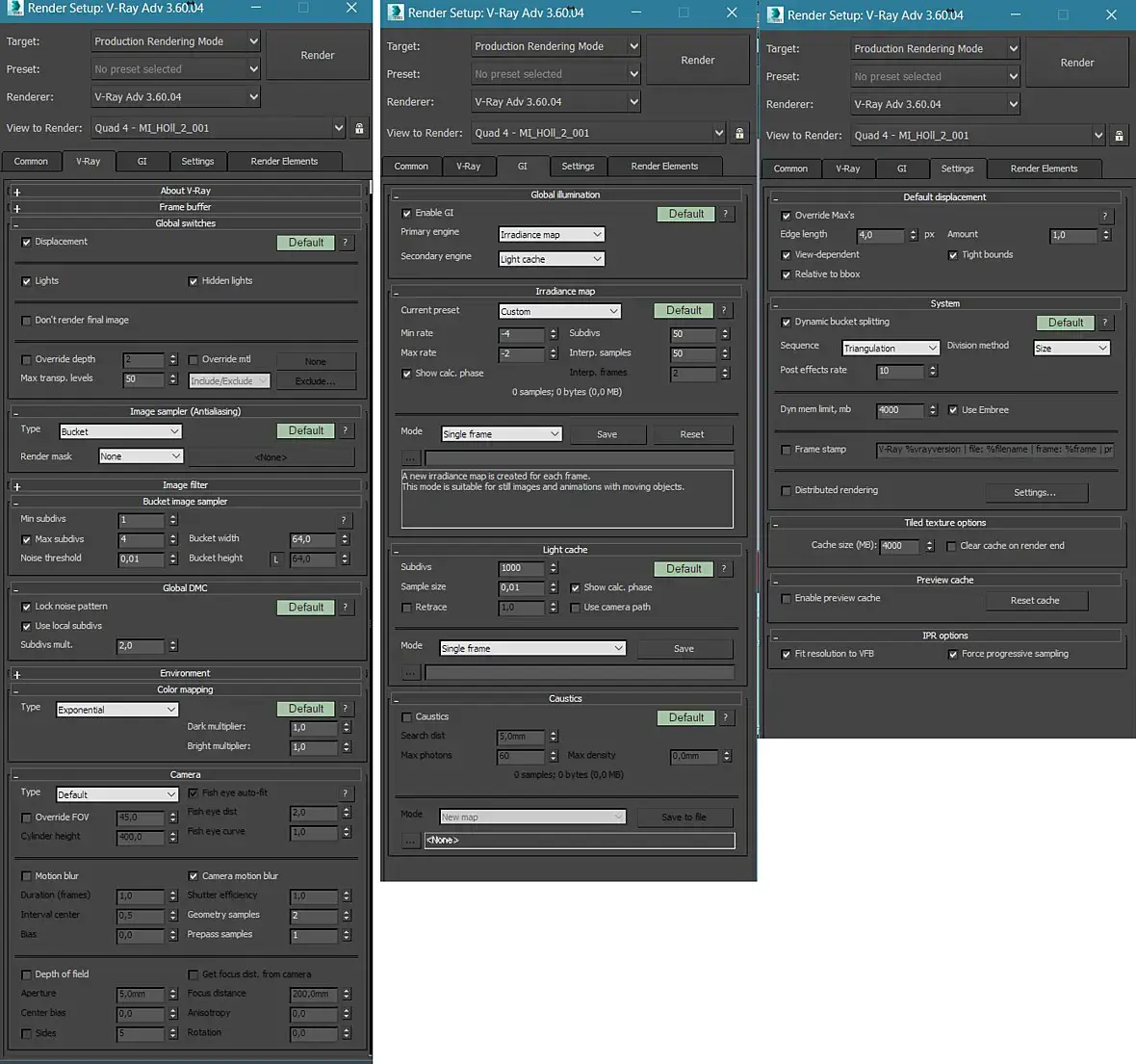Image resolution: width=1136 pixels, height=1064 pixels.
Task: Adjust Dyn mem limit spinner
Action: click(933, 410)
